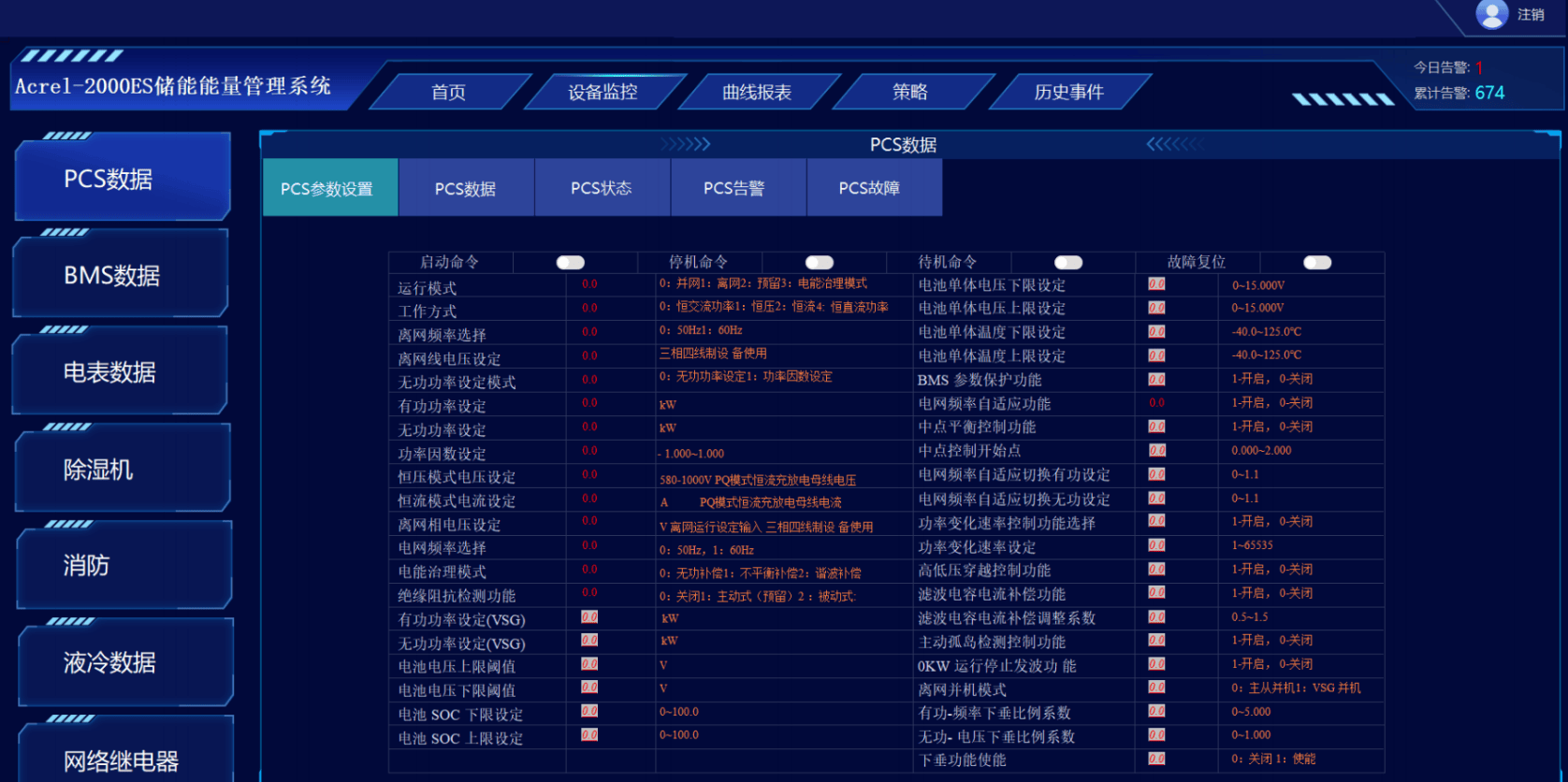The height and width of the screenshot is (782, 1568).
Task: Select PCS数据 in sidebar
Action: 123,178
